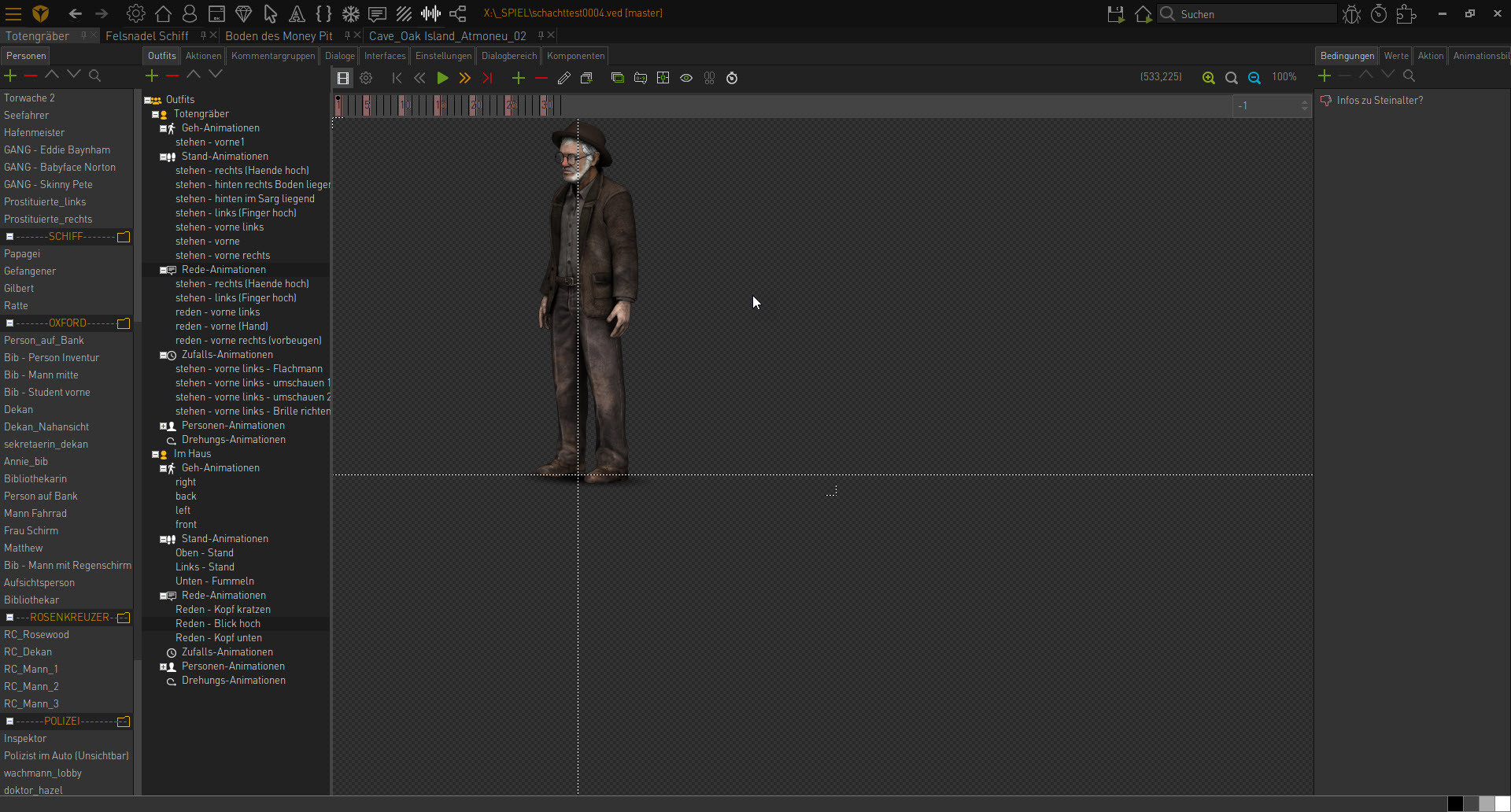Click the snowflake icon in the top toolbar
Screen dimensions: 1511x812
pyautogui.click(x=350, y=13)
